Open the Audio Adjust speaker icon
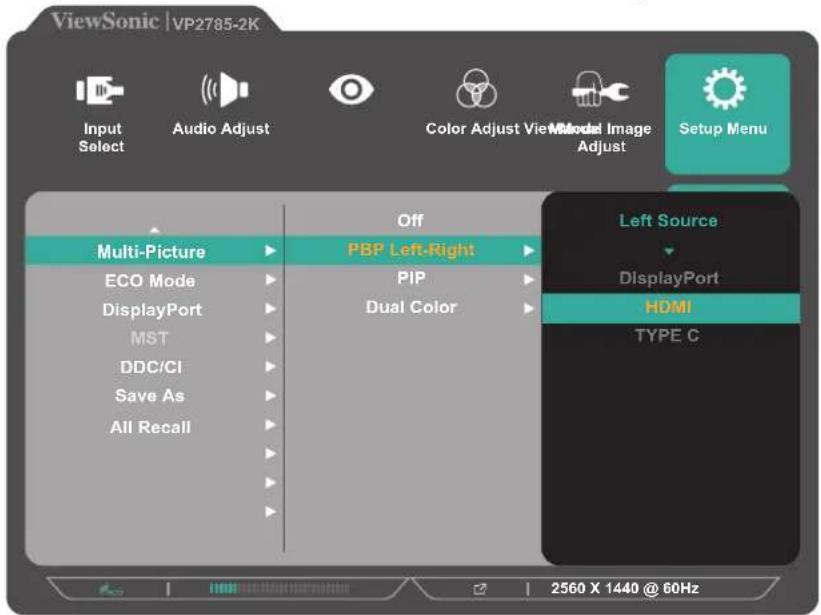 [225, 90]
